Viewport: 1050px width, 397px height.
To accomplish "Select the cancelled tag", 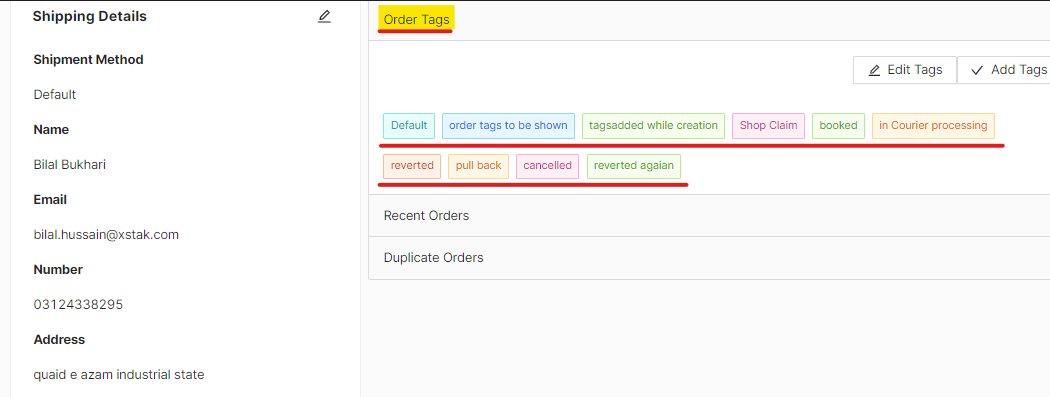I will 548,166.
